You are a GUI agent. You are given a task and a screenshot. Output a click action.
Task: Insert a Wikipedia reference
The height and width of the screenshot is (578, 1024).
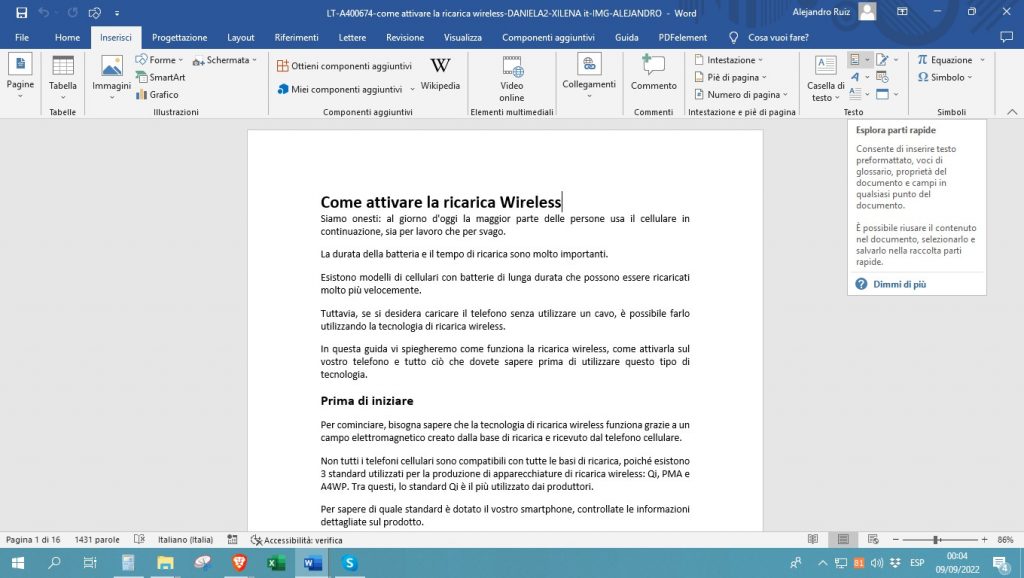point(441,78)
